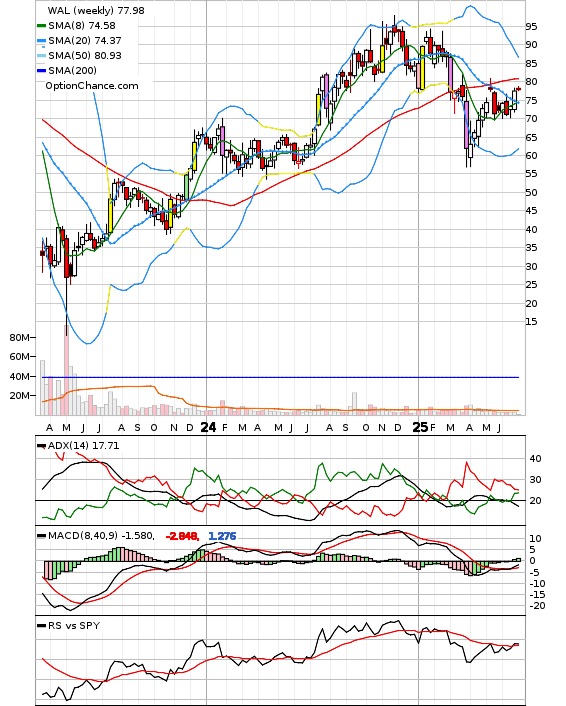This screenshot has height=706, width=566.
Task: Click the WAL (weekly) 77.98 chart title
Action: 96,10
